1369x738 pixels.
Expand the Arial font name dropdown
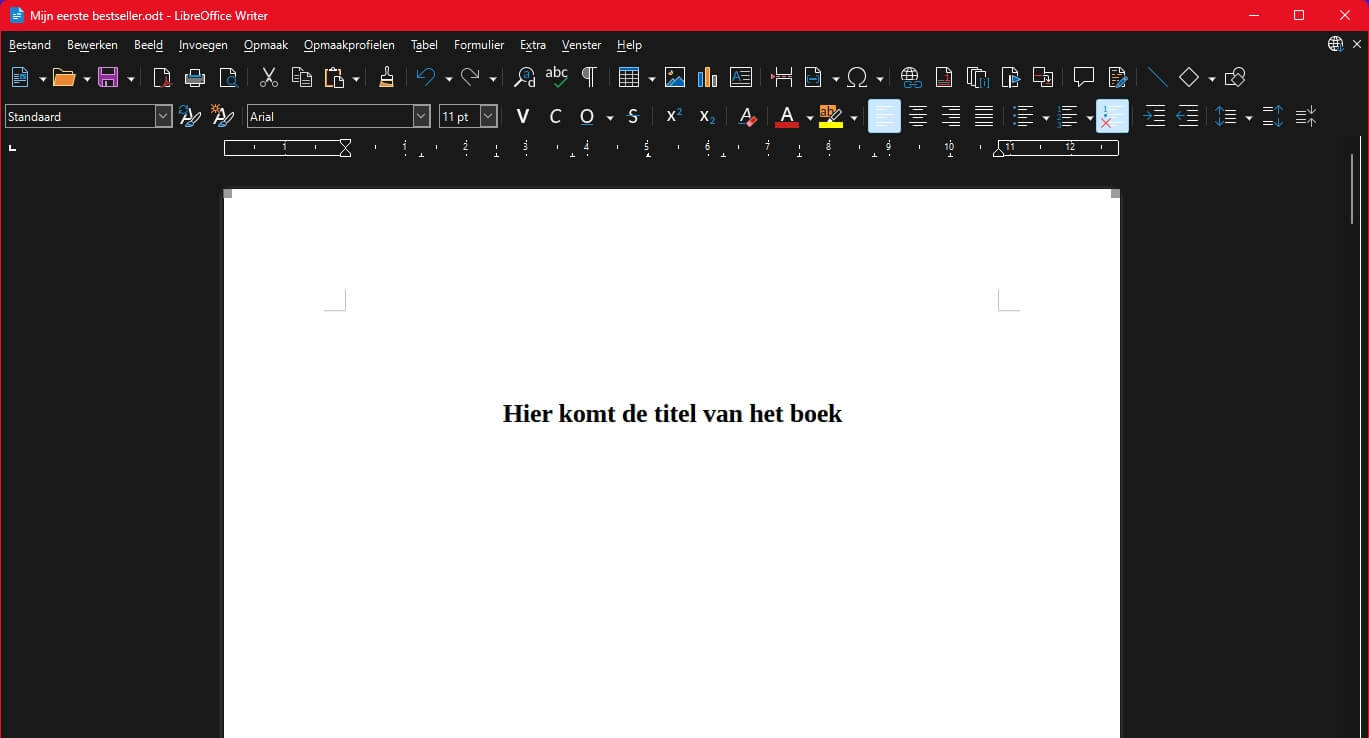click(422, 117)
